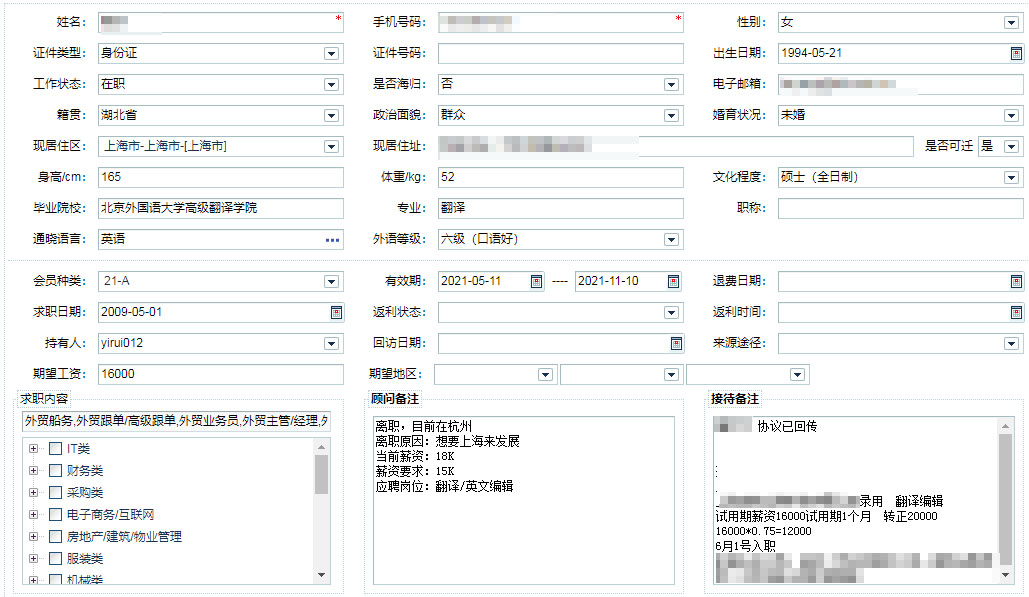Image resolution: width=1029 pixels, height=597 pixels.
Task: Check the 房地产/建筑/物业管理 checkbox
Action: tap(56, 537)
